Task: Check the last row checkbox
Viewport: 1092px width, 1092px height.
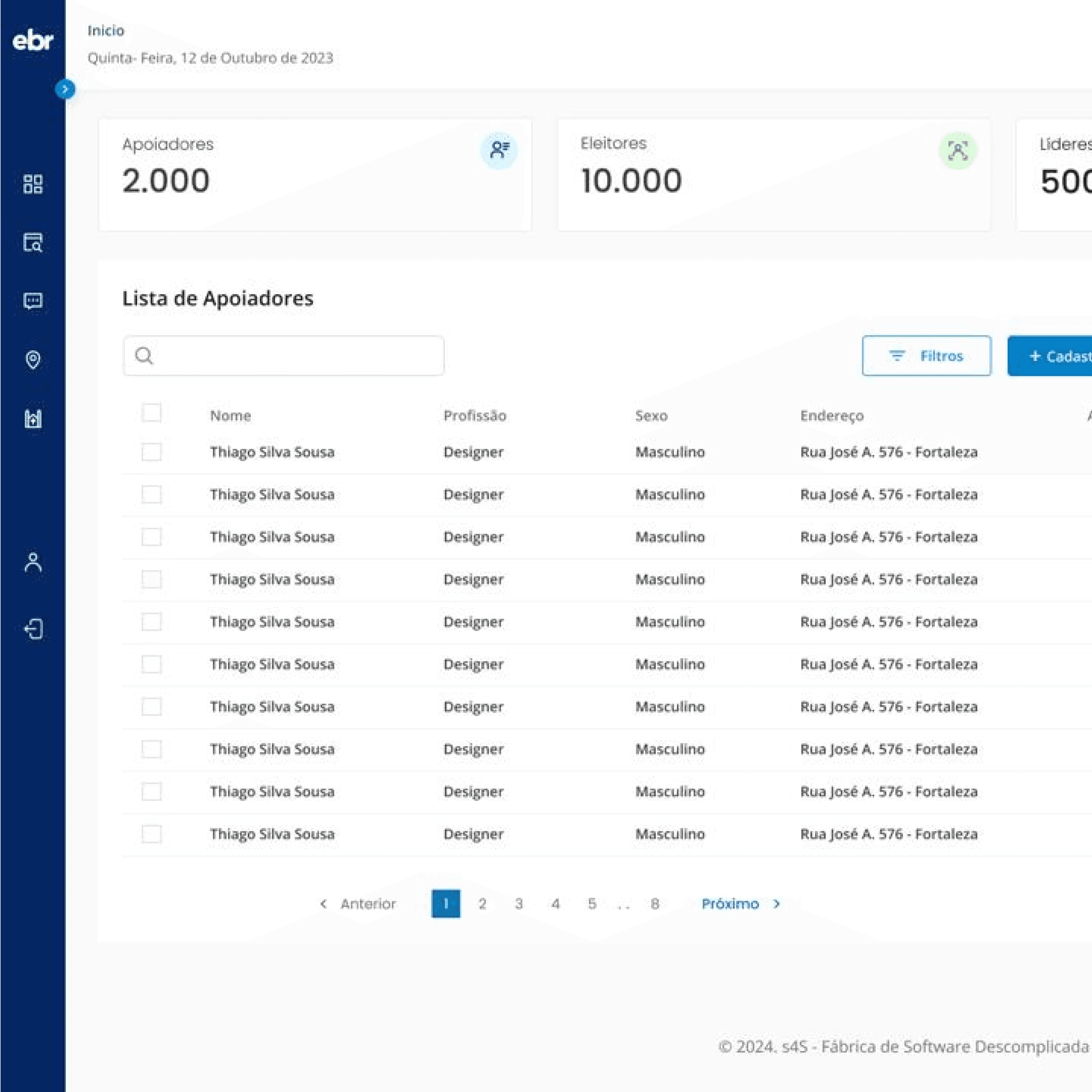Action: [152, 834]
